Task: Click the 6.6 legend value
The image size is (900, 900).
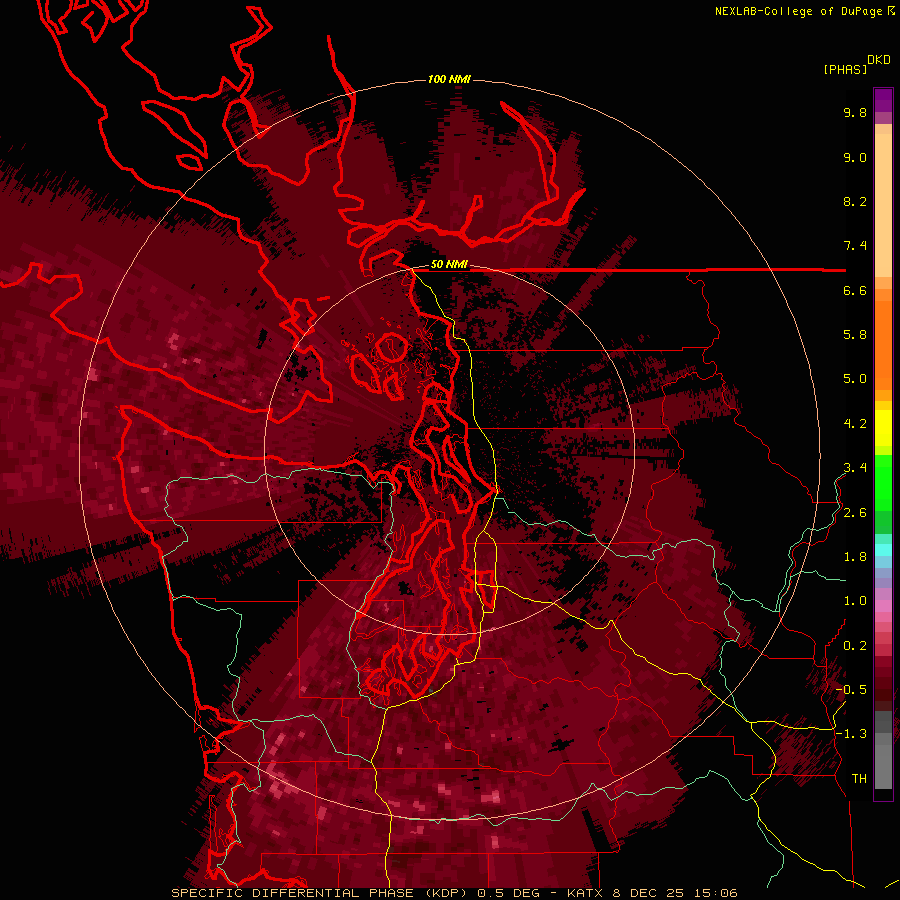Action: coord(855,290)
